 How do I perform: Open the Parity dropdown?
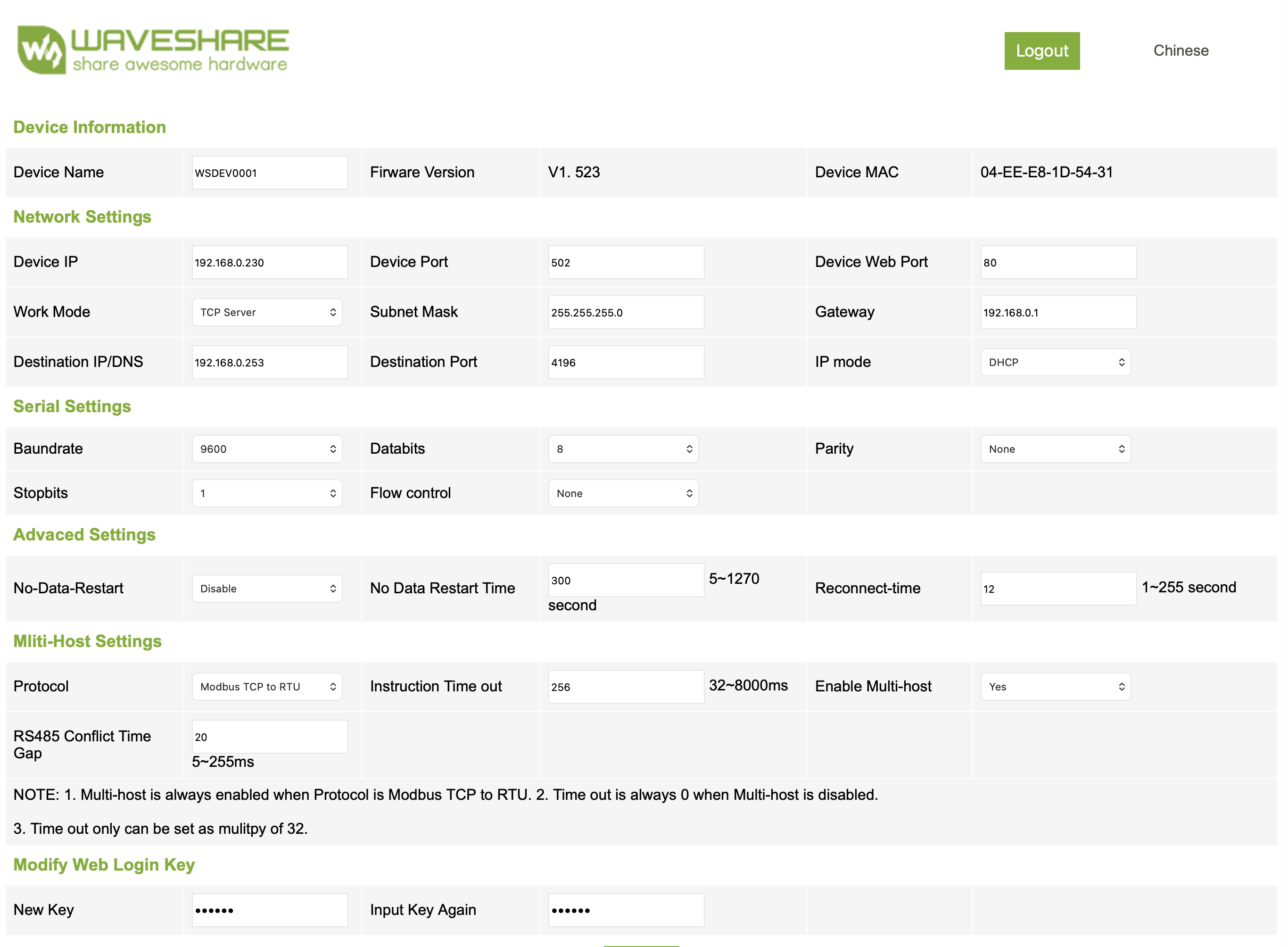pyautogui.click(x=1055, y=449)
